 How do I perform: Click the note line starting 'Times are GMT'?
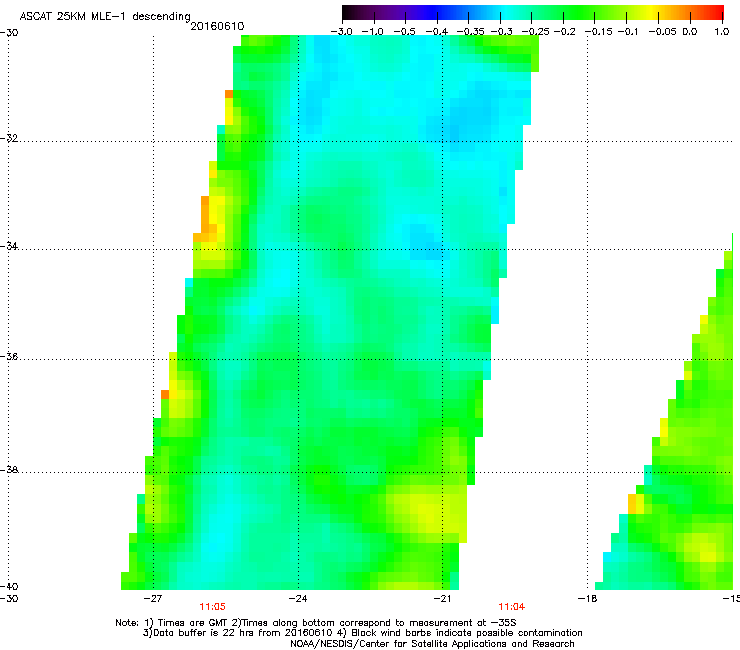pyautogui.click(x=316, y=623)
